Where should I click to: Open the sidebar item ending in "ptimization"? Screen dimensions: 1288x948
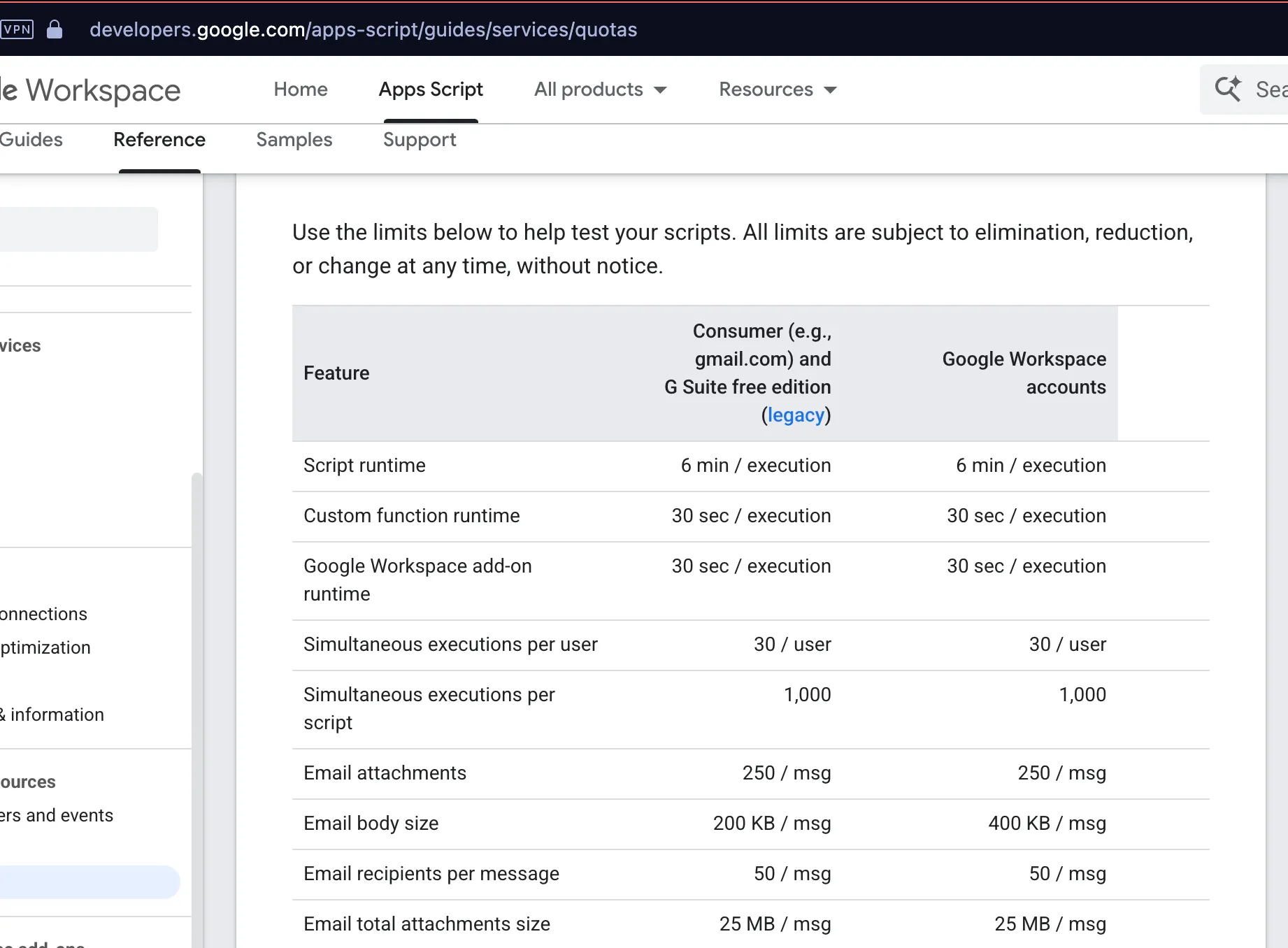[x=45, y=647]
